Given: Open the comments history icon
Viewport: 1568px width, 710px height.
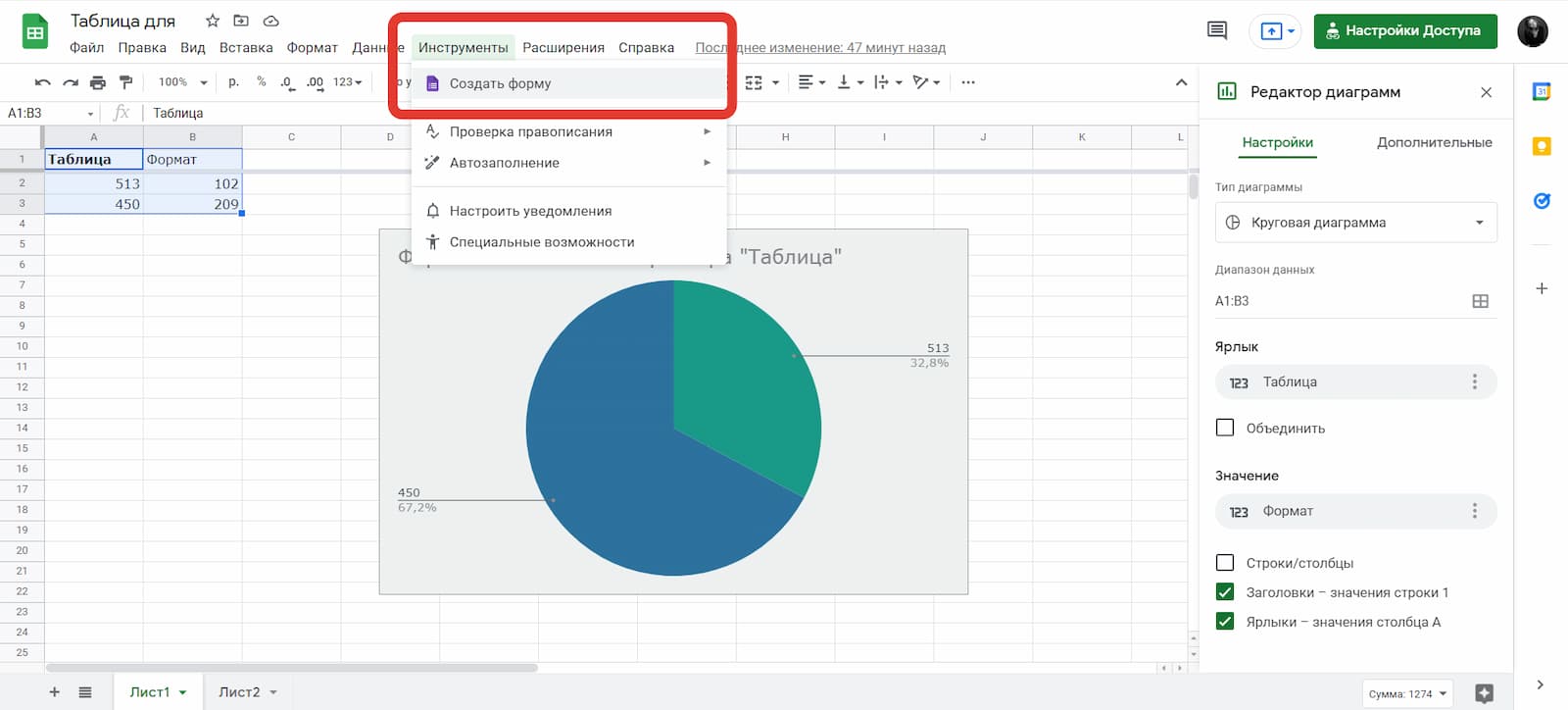Looking at the screenshot, I should (1217, 30).
